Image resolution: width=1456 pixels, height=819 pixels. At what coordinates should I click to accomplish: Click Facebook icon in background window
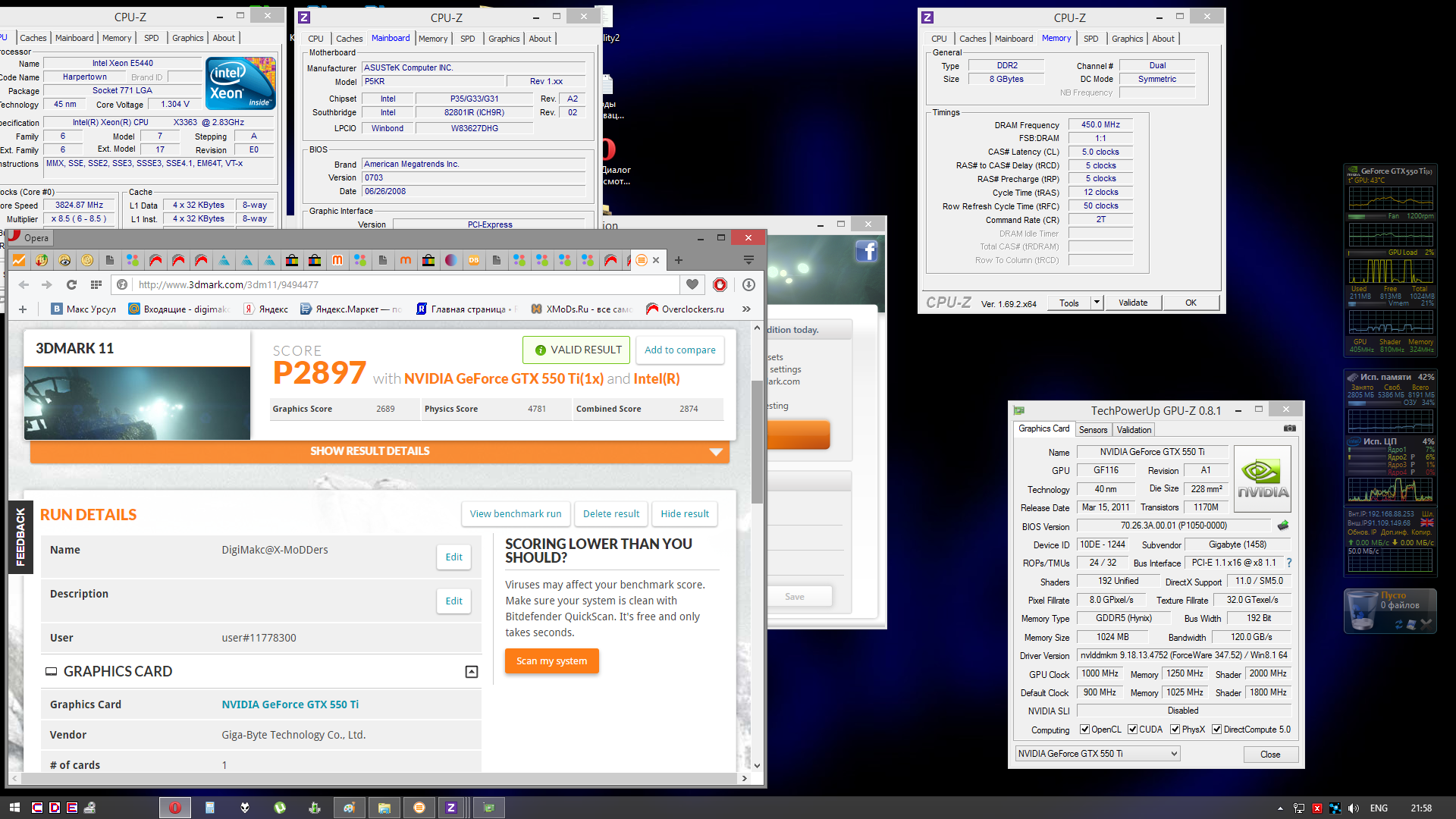866,251
